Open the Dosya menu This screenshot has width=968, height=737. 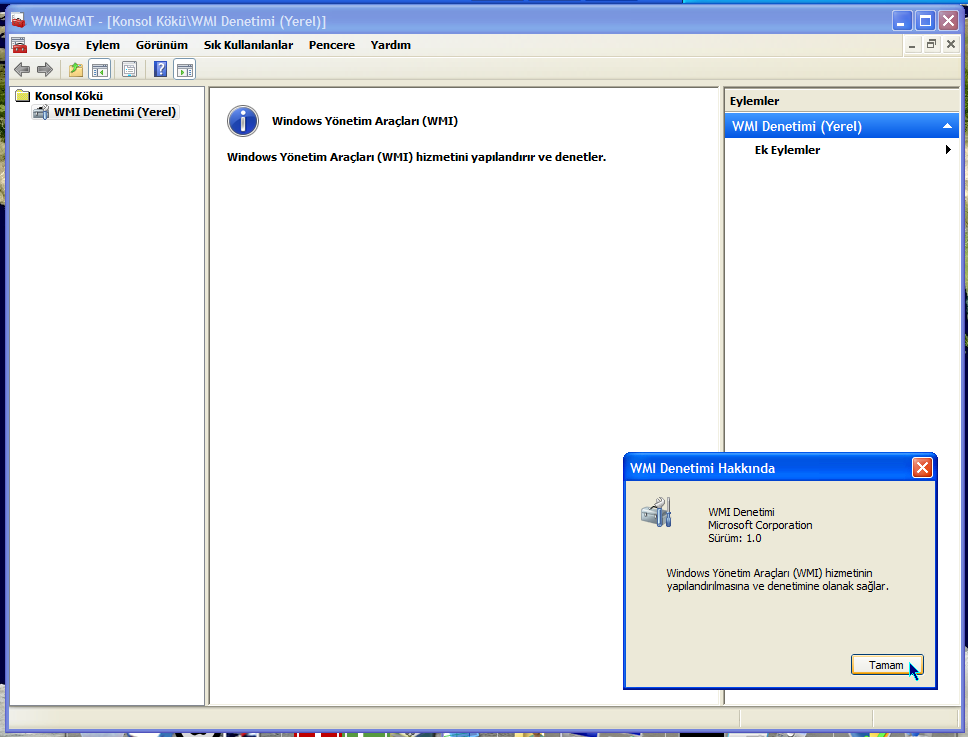(52, 45)
